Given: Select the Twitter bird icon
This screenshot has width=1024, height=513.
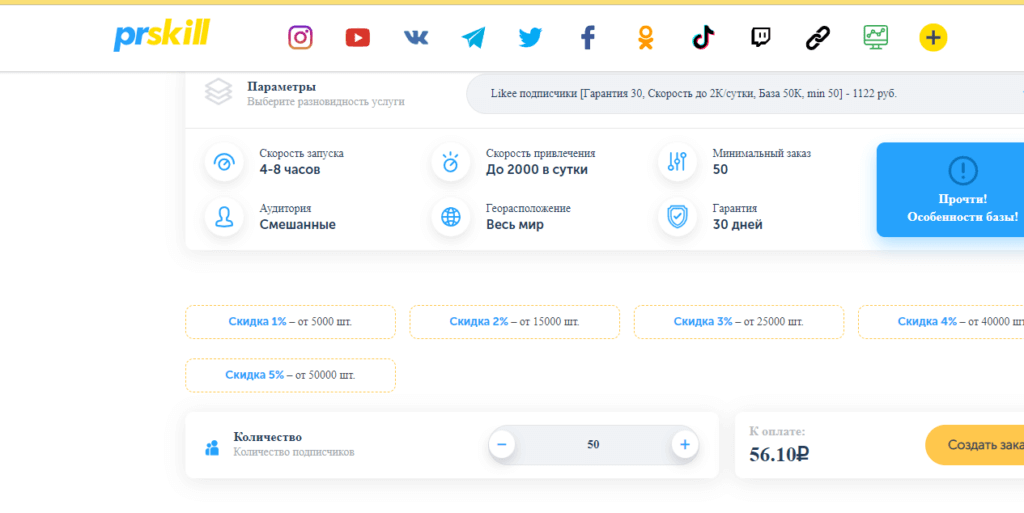Looking at the screenshot, I should coord(530,38).
